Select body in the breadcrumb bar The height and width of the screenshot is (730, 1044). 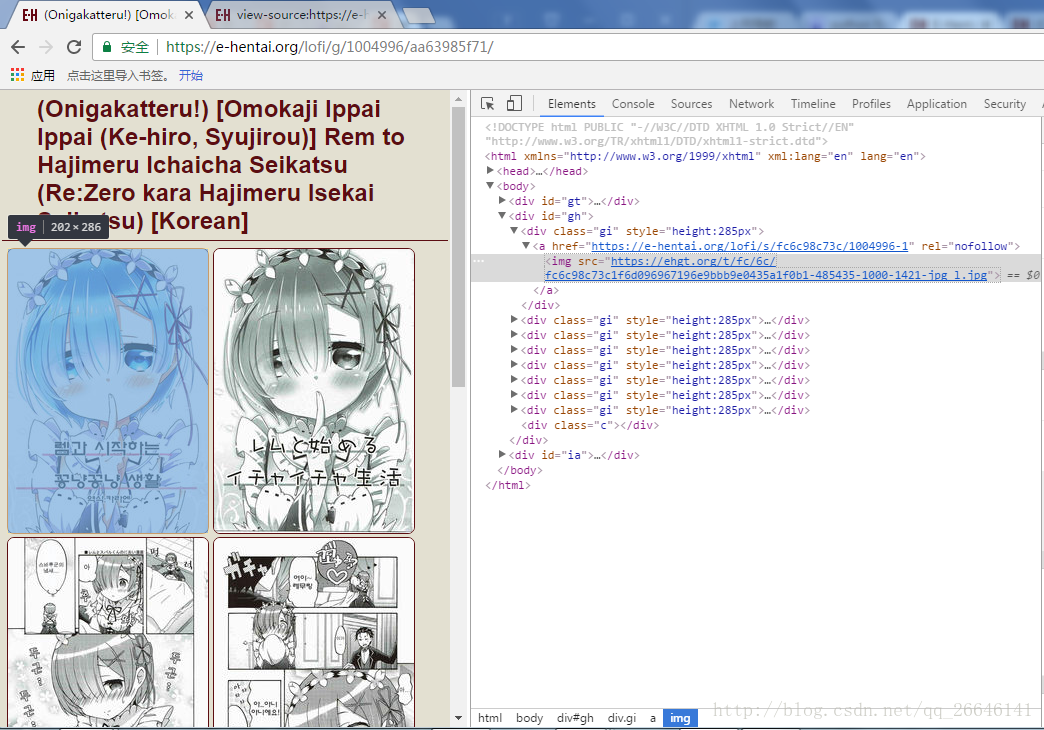(529, 718)
